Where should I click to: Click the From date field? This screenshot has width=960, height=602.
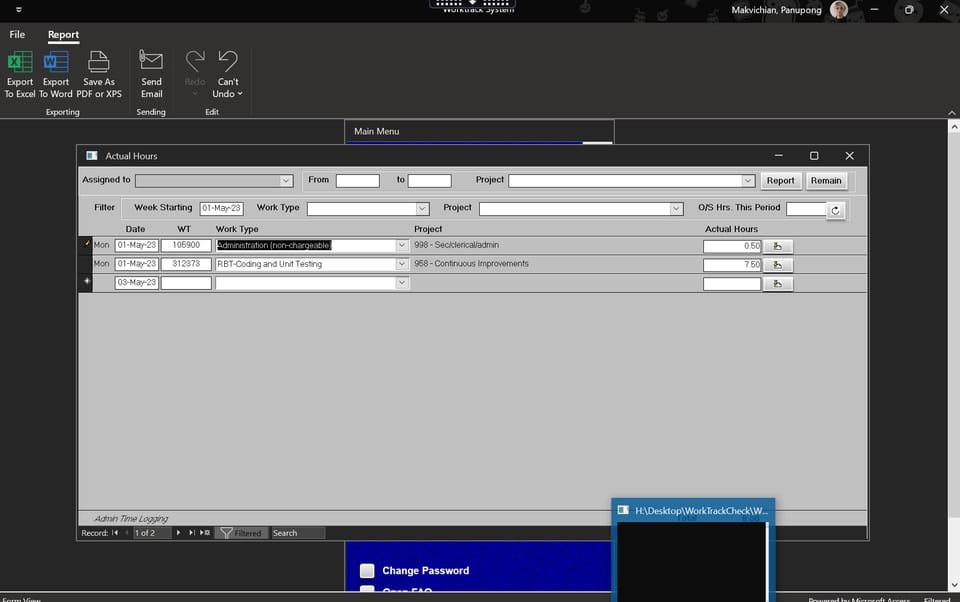pyautogui.click(x=358, y=181)
